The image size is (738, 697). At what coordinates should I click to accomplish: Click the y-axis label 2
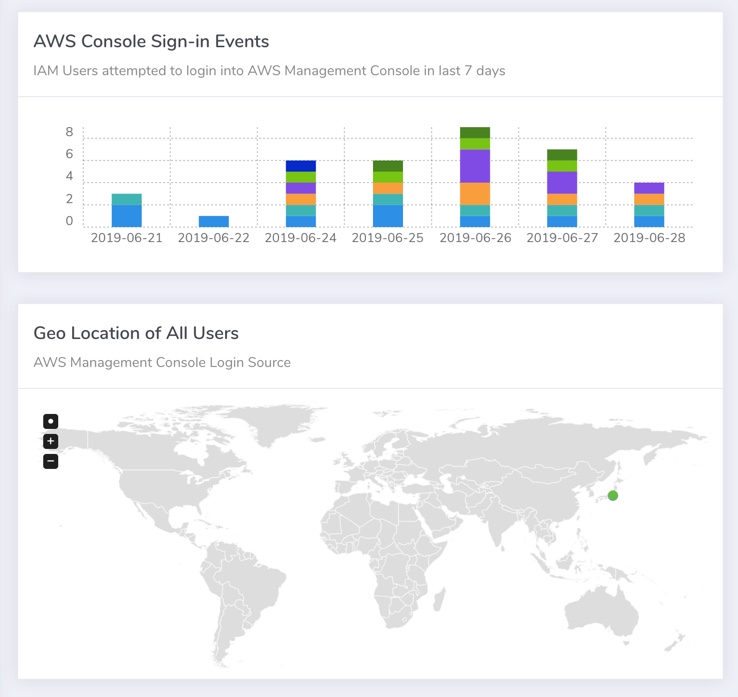point(69,199)
